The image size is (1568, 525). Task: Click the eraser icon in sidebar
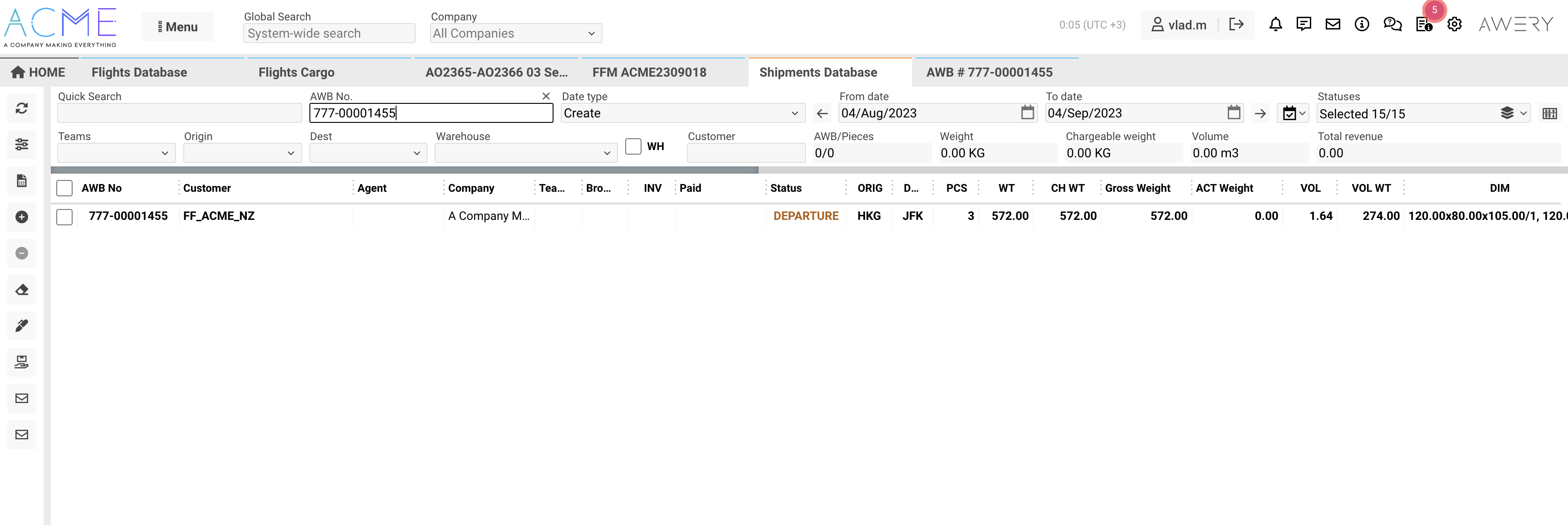point(22,290)
